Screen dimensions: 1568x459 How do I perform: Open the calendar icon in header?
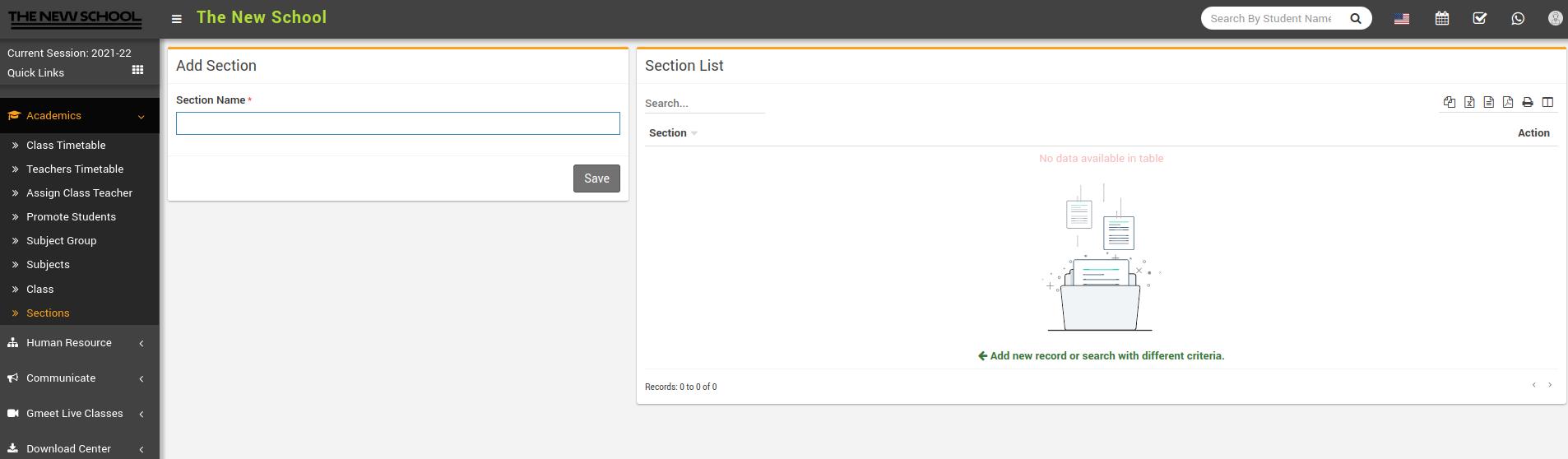(x=1441, y=18)
